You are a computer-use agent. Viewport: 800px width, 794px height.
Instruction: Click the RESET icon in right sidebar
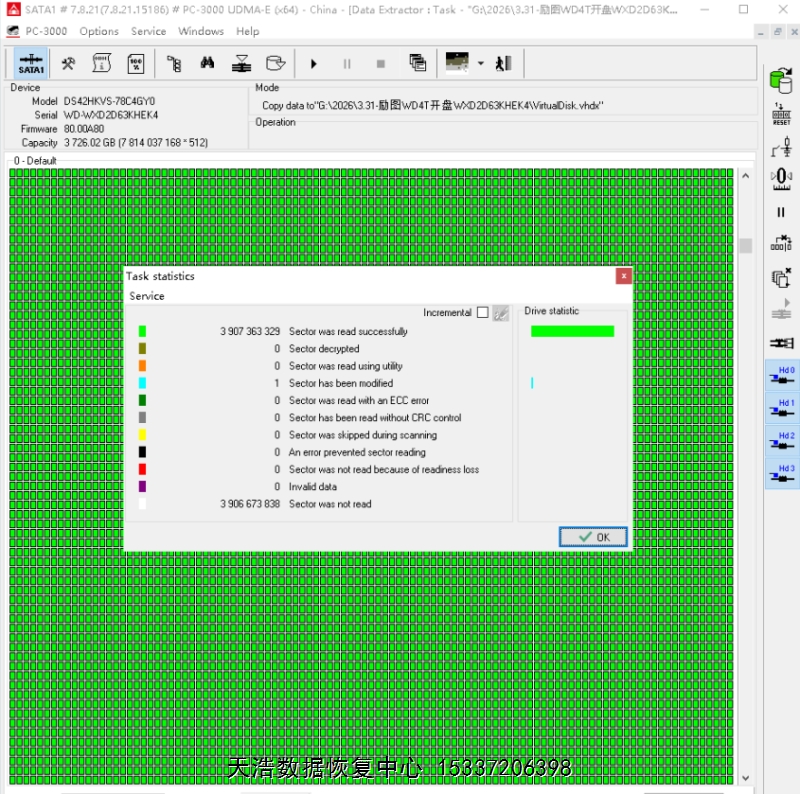point(781,114)
